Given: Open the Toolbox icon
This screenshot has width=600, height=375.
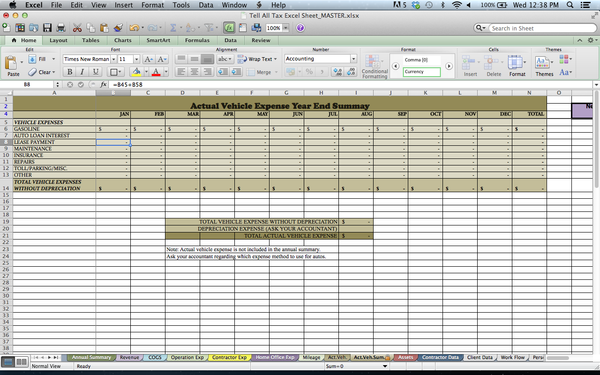Looking at the screenshot, I should tap(243, 28).
